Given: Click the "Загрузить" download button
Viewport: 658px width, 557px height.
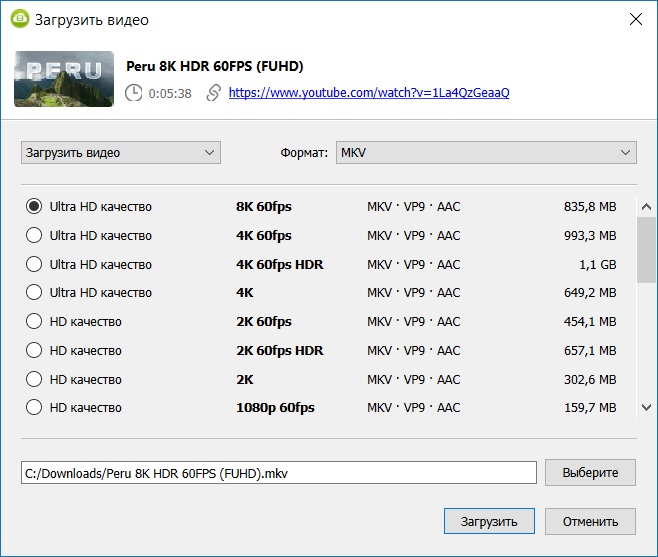Looking at the screenshot, I should (x=489, y=521).
